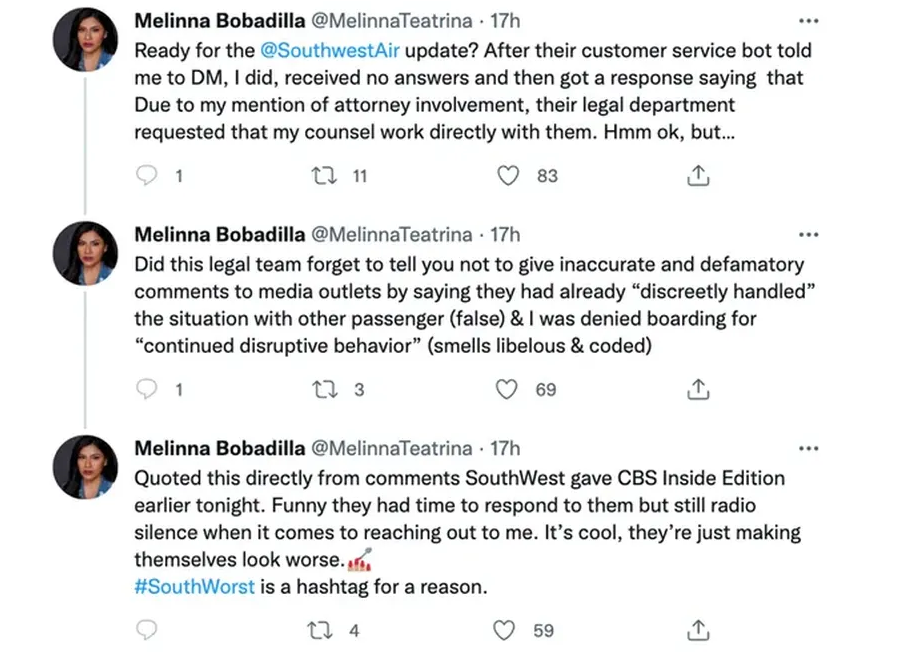
Task: Retweet the first tweet with 11 retweets
Action: click(327, 176)
